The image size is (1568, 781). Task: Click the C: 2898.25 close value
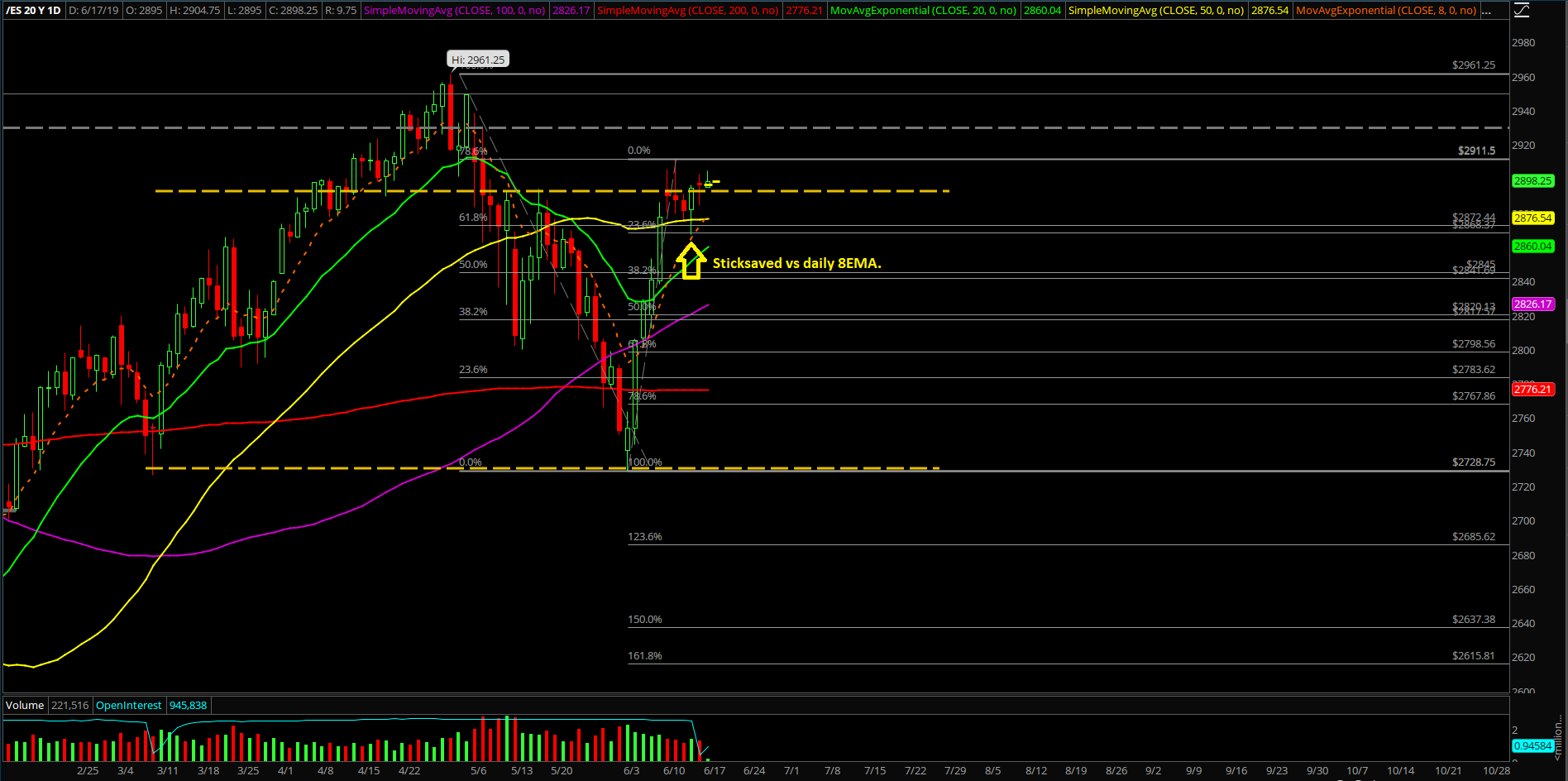(293, 11)
